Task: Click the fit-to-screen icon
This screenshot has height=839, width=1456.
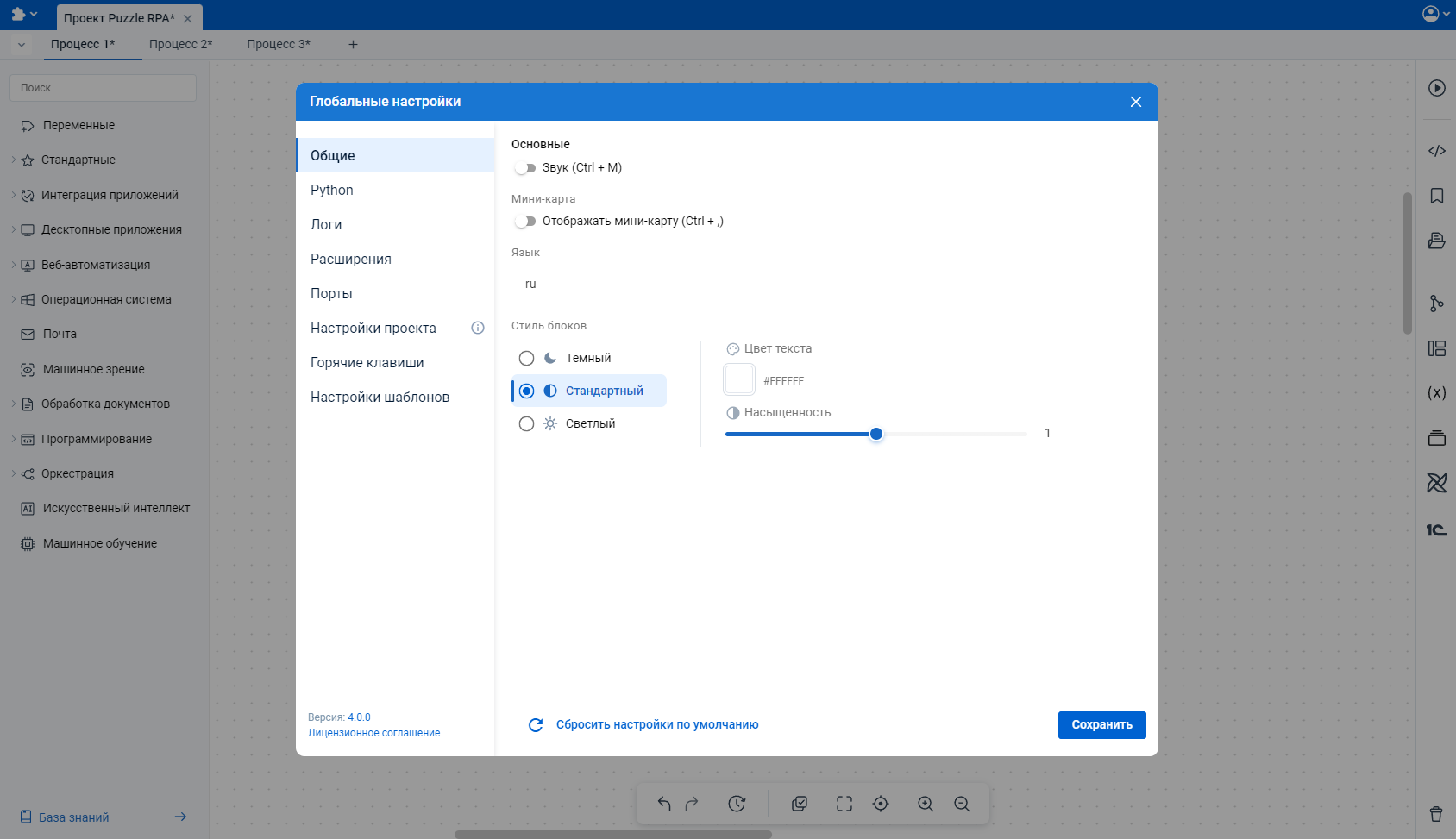Action: click(x=844, y=804)
